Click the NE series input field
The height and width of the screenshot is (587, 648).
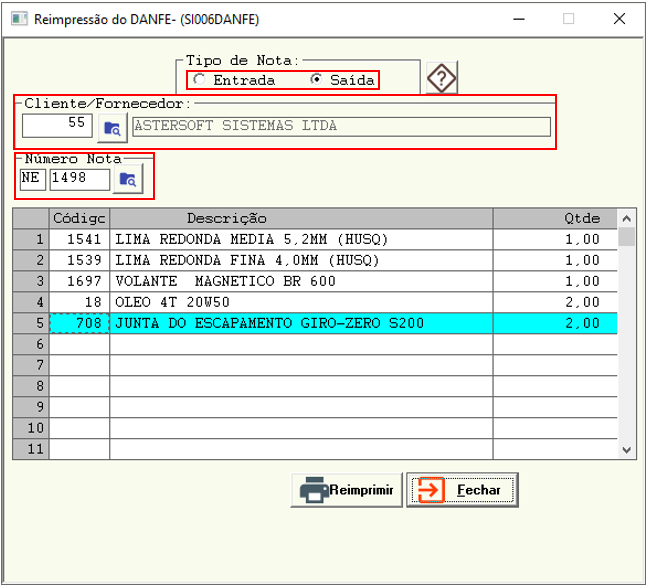[x=33, y=179]
